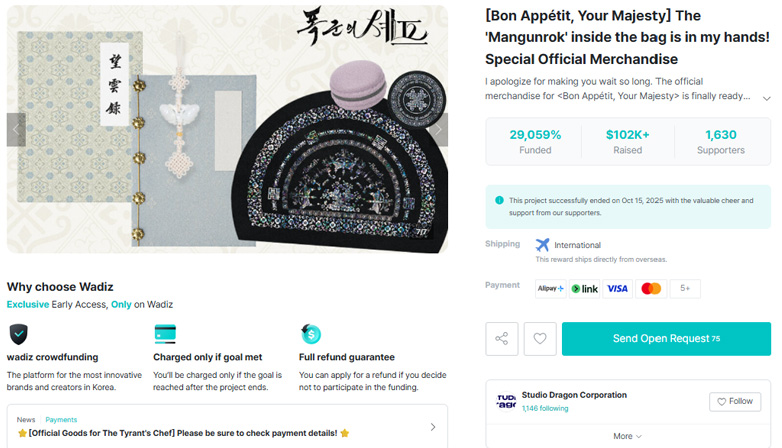Click the Mastercard payment icon

[651, 289]
